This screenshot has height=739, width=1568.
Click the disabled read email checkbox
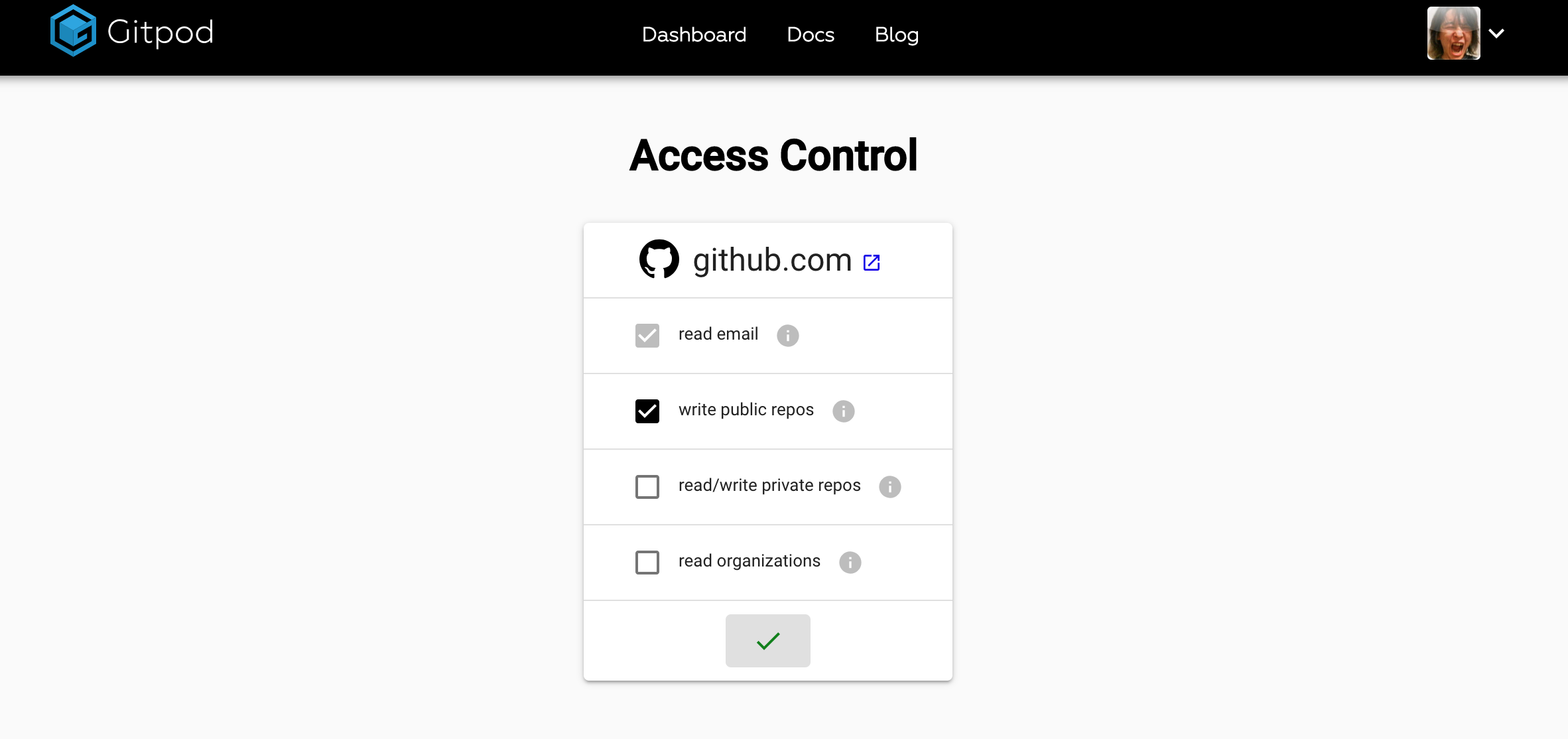pos(647,335)
